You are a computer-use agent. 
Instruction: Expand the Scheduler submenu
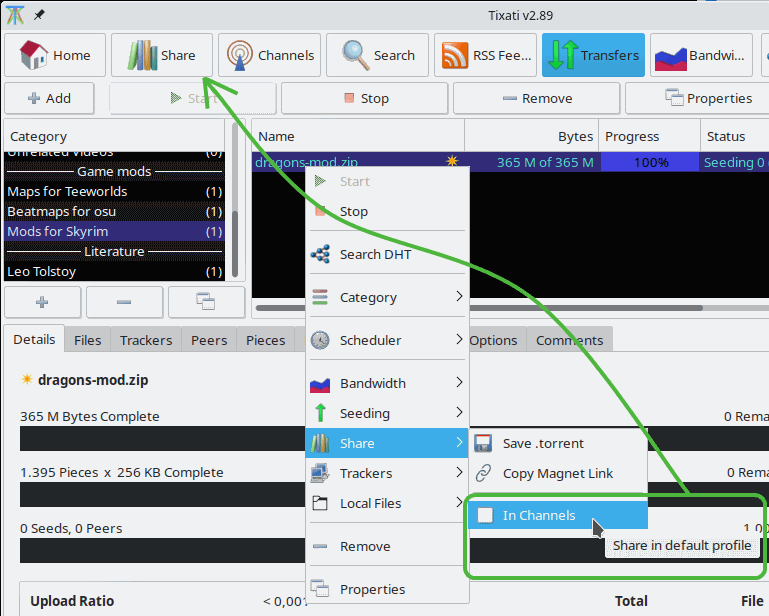tap(459, 339)
